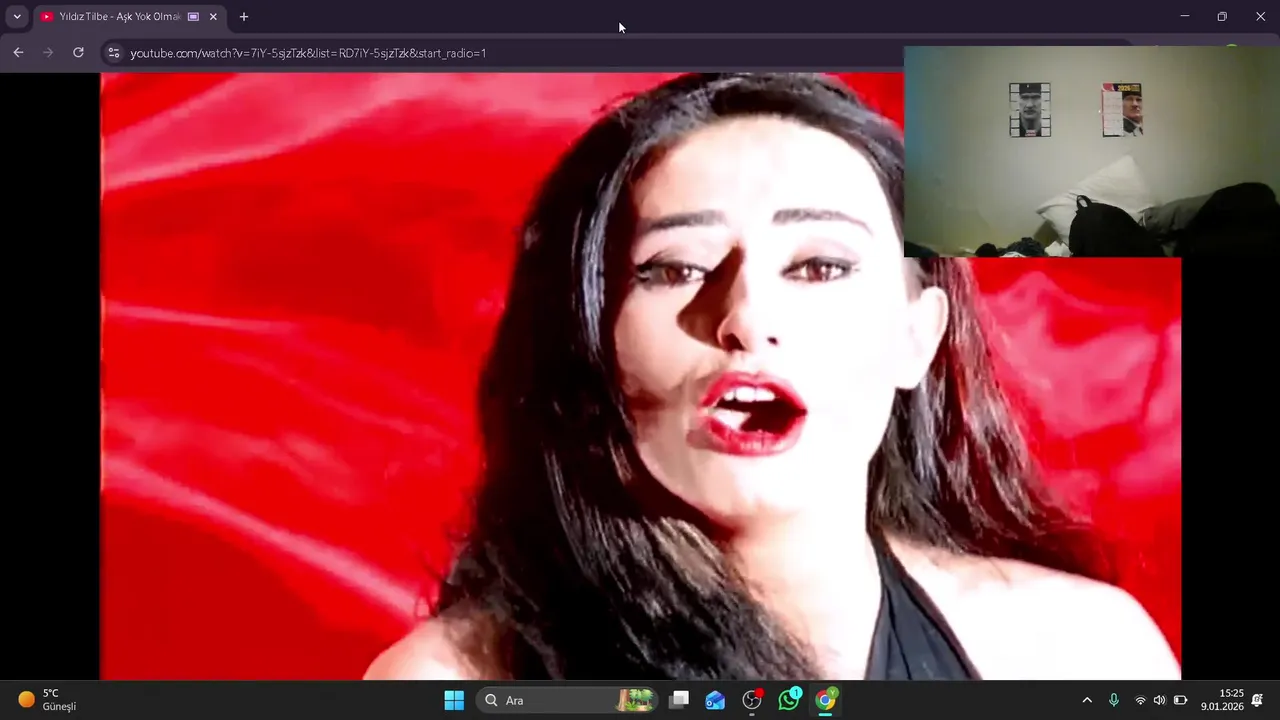Open Task View from the taskbar
This screenshot has width=1280, height=720.
pyautogui.click(x=680, y=700)
